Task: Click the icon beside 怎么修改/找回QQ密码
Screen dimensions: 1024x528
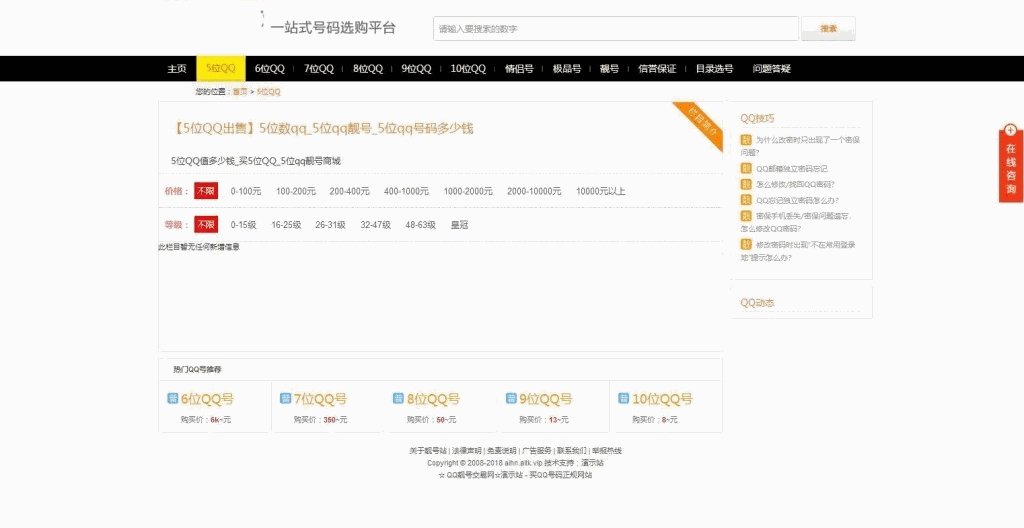Action: 746,184
